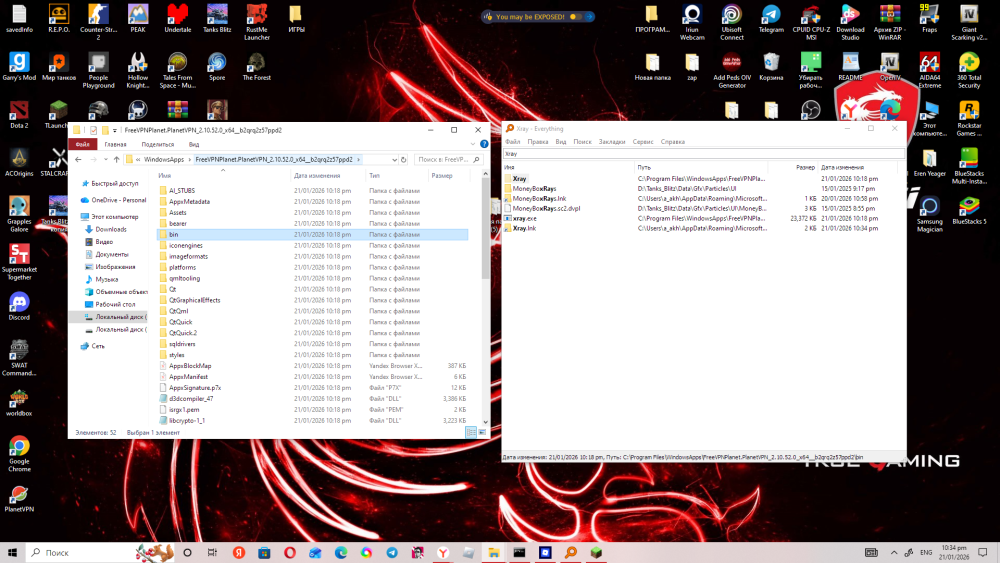Switch Explorer to large icons view
1000x563 pixels.
[482, 432]
